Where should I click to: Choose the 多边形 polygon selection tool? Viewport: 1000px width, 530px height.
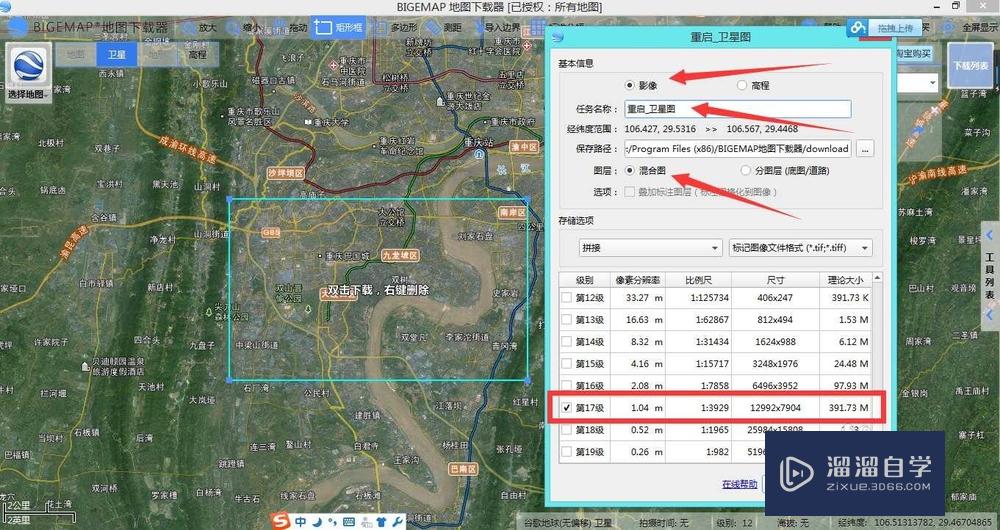pyautogui.click(x=396, y=28)
